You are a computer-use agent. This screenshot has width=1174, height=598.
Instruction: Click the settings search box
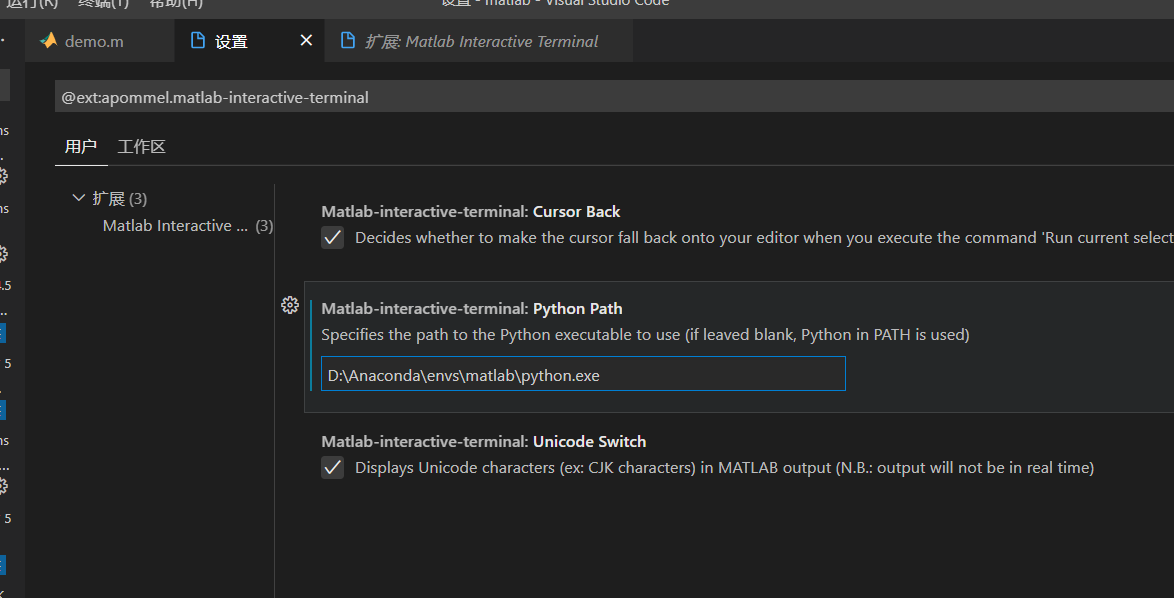(600, 97)
